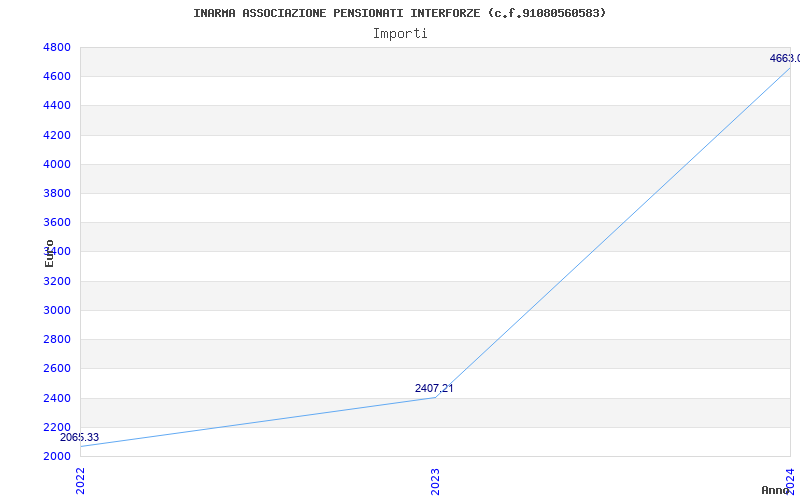Click the 4400 y-axis value

[57, 106]
